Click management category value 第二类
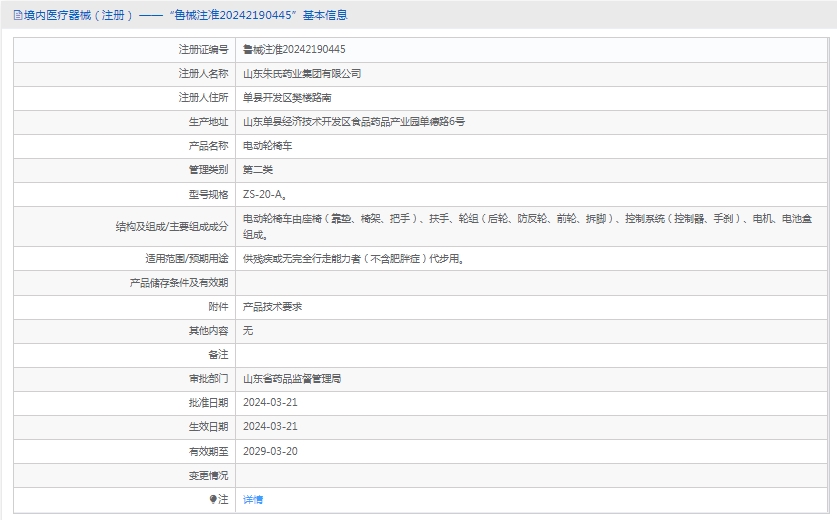 (x=258, y=170)
